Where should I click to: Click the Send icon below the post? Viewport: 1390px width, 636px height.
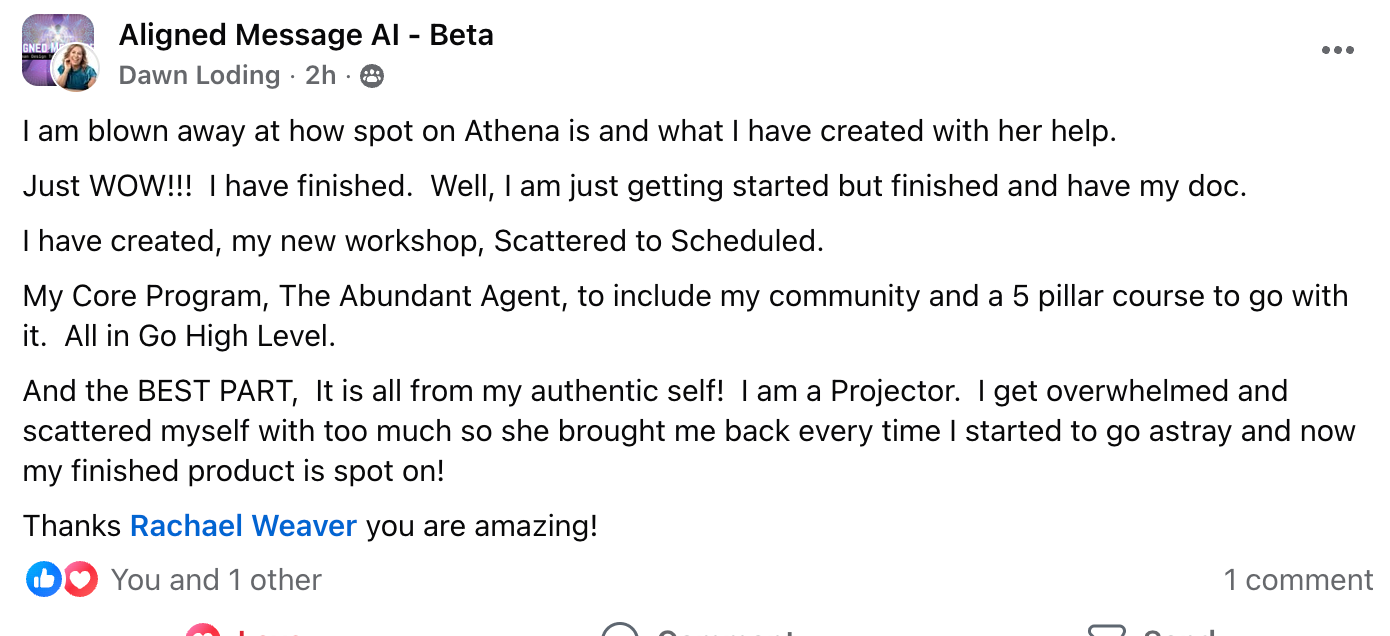[1107, 630]
